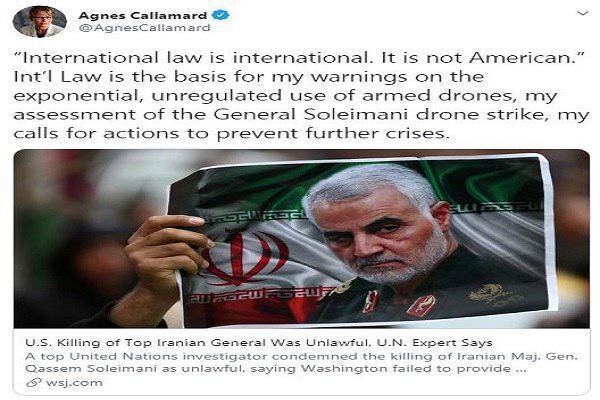Screen dimensions: 600x400
Task: Open Agnes Callamard's profile picture
Action: click(x=39, y=21)
